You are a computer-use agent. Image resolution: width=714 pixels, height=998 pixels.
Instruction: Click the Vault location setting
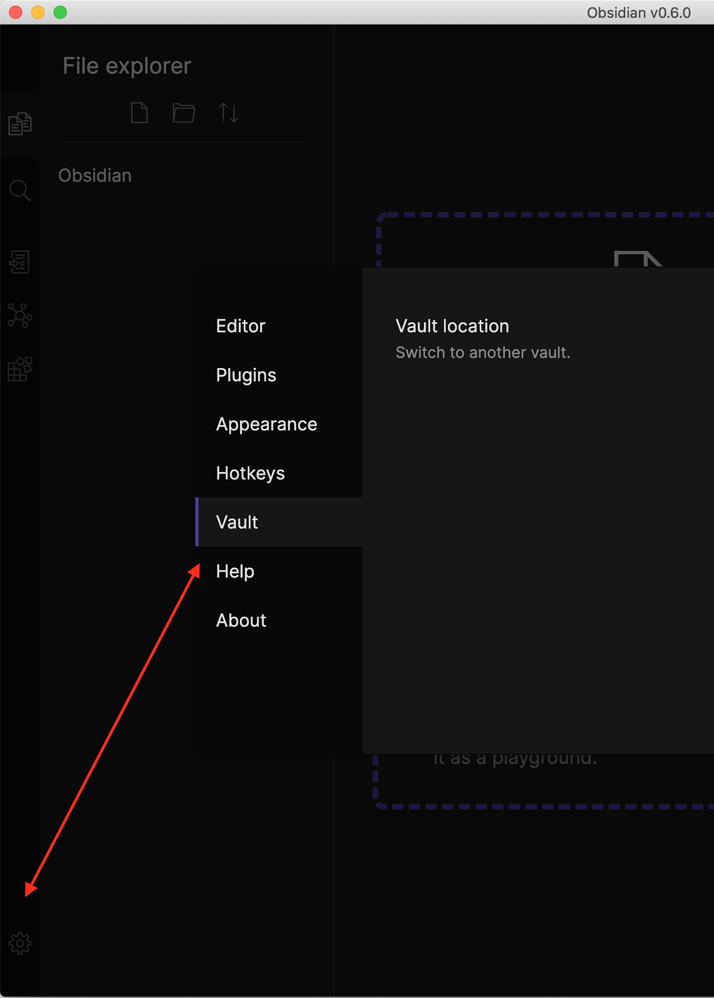coord(452,326)
